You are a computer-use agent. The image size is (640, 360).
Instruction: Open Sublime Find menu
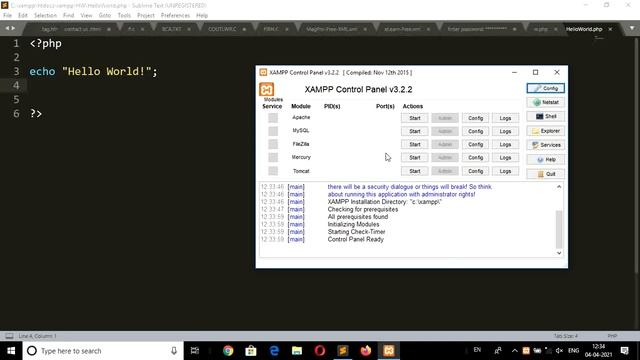coord(68,16)
